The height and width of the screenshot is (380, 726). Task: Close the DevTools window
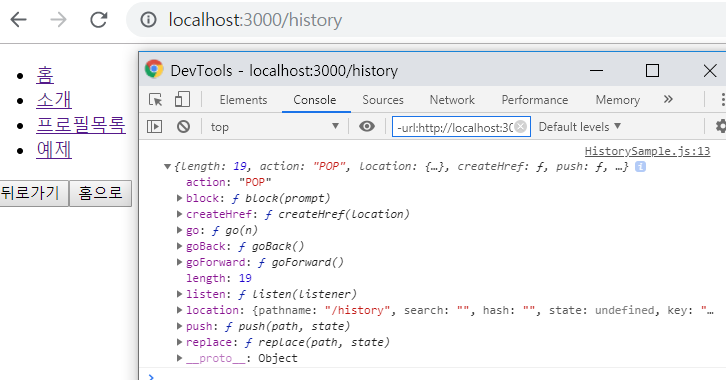pos(710,71)
